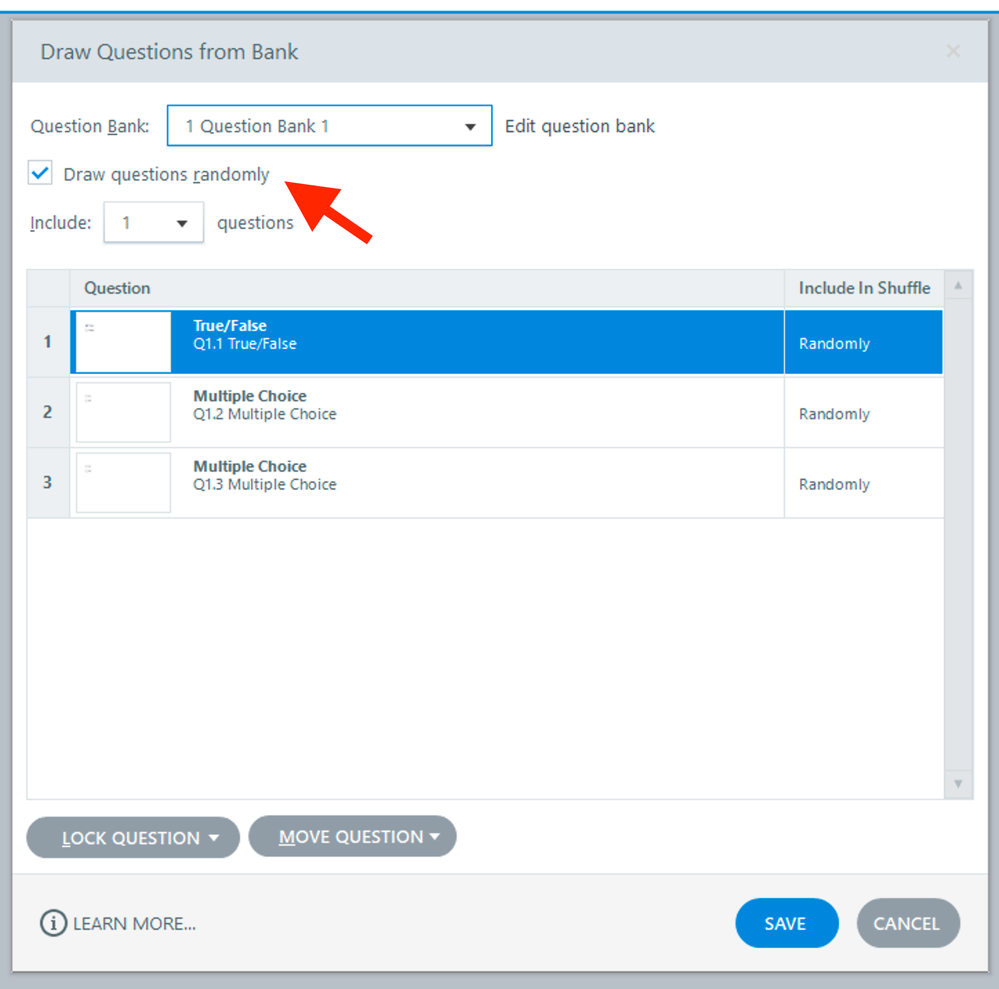999x989 pixels.
Task: Click the Q1.1 True/False slide thumbnail
Action: (x=124, y=342)
